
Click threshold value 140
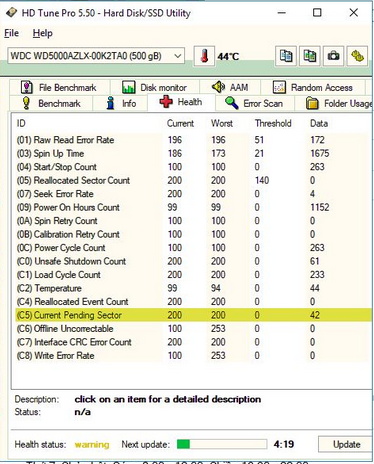pyautogui.click(x=262, y=181)
